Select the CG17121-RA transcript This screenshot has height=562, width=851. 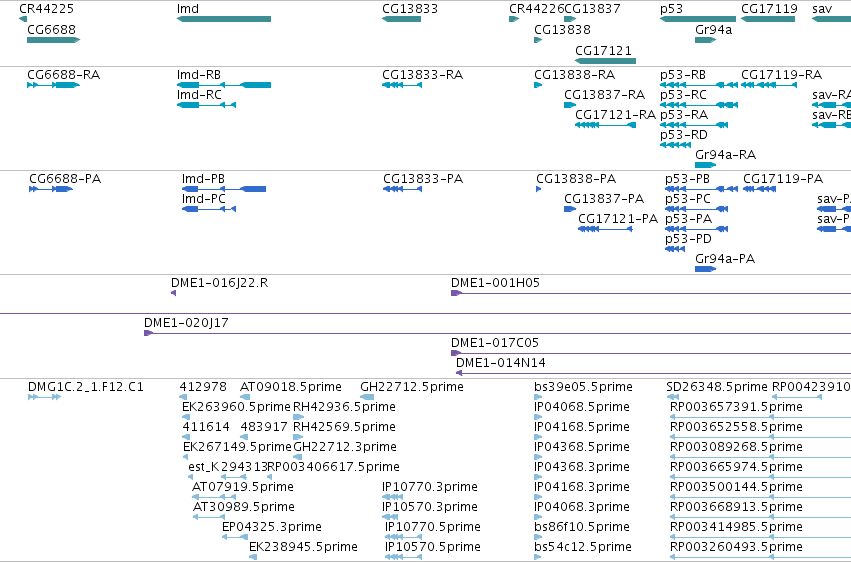click(606, 125)
